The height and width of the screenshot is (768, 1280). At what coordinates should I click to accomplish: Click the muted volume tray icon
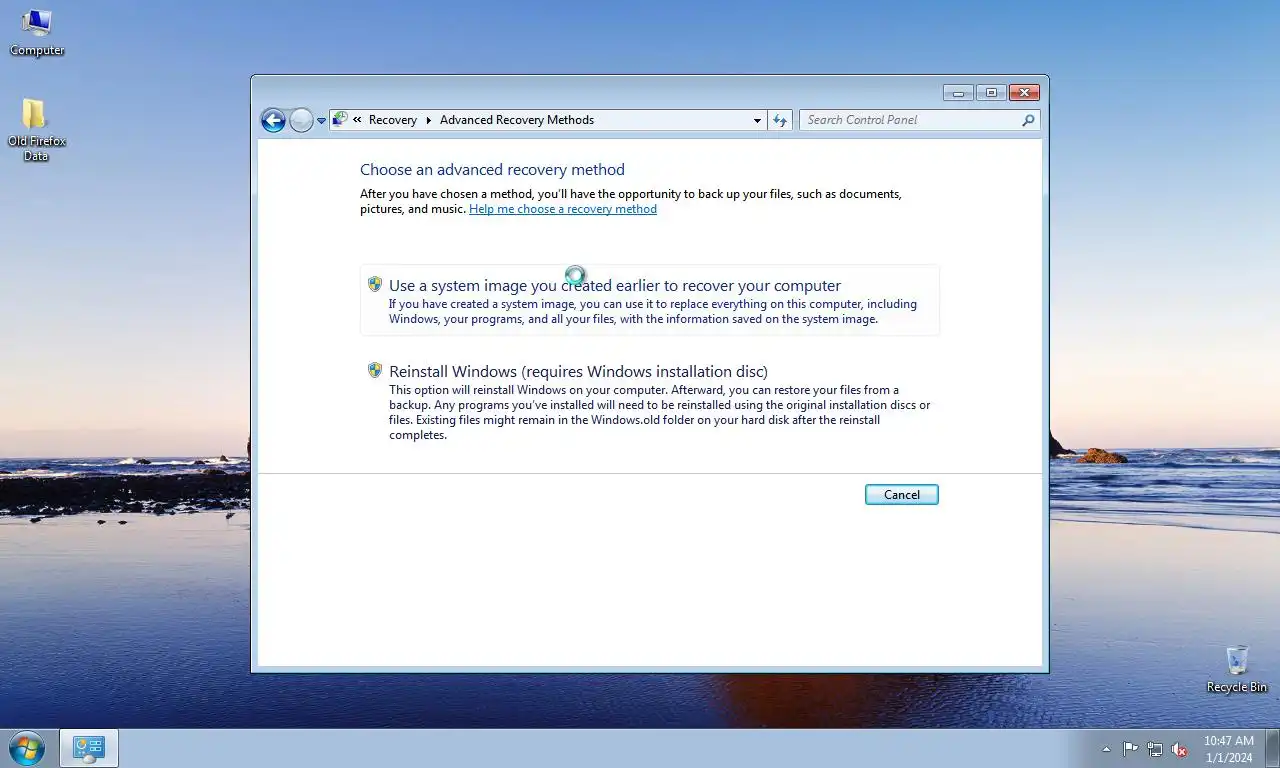pyautogui.click(x=1180, y=749)
